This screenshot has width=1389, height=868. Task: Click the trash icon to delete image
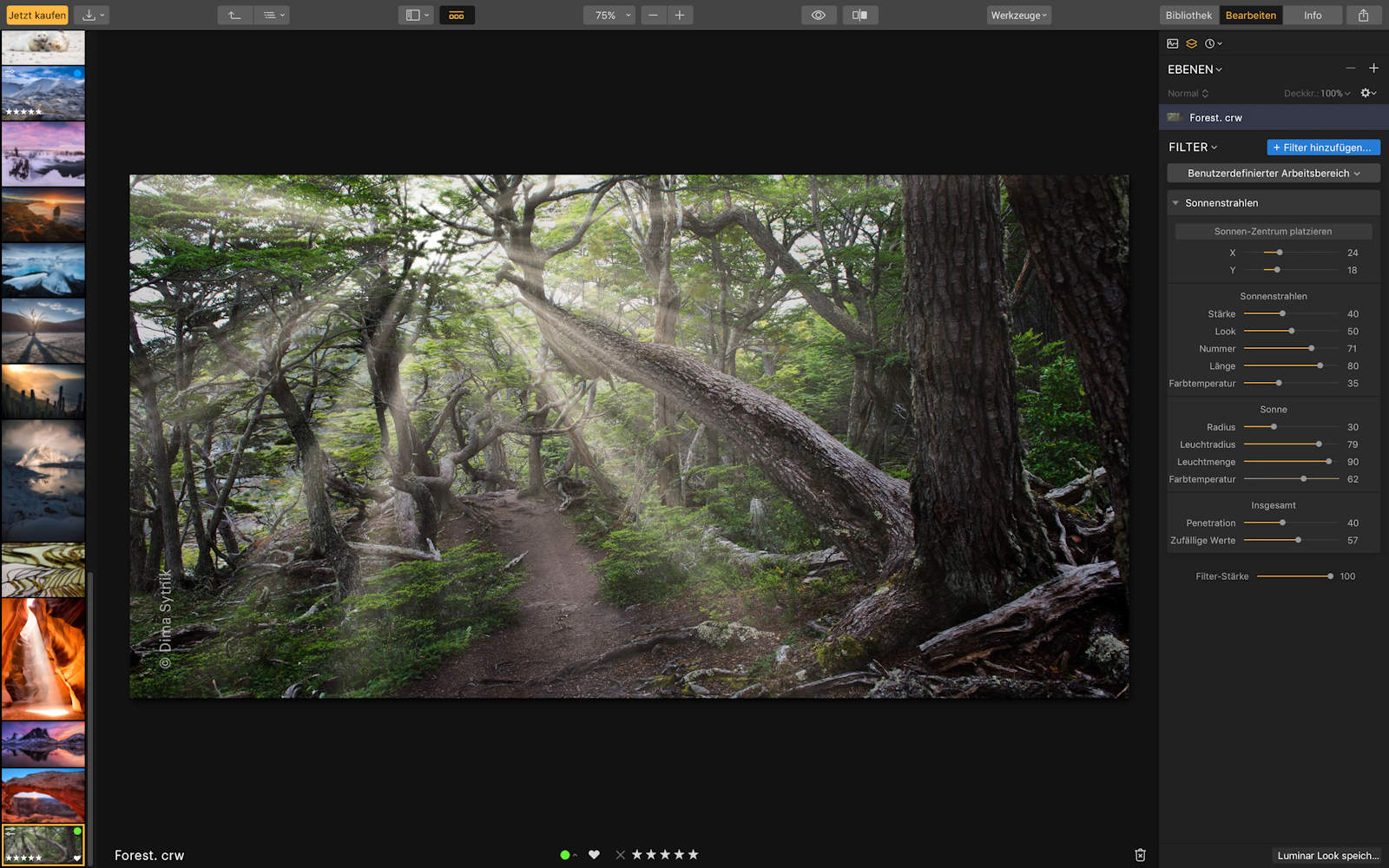click(x=1140, y=855)
